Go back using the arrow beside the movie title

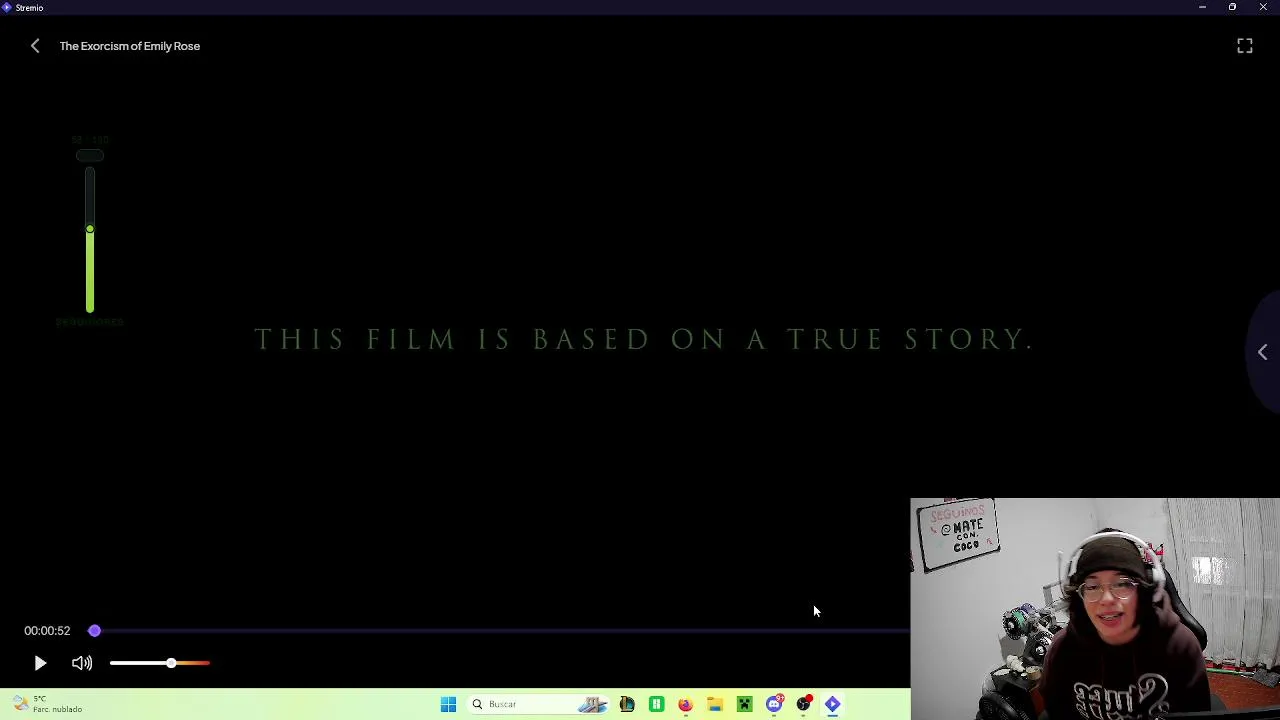pos(35,46)
